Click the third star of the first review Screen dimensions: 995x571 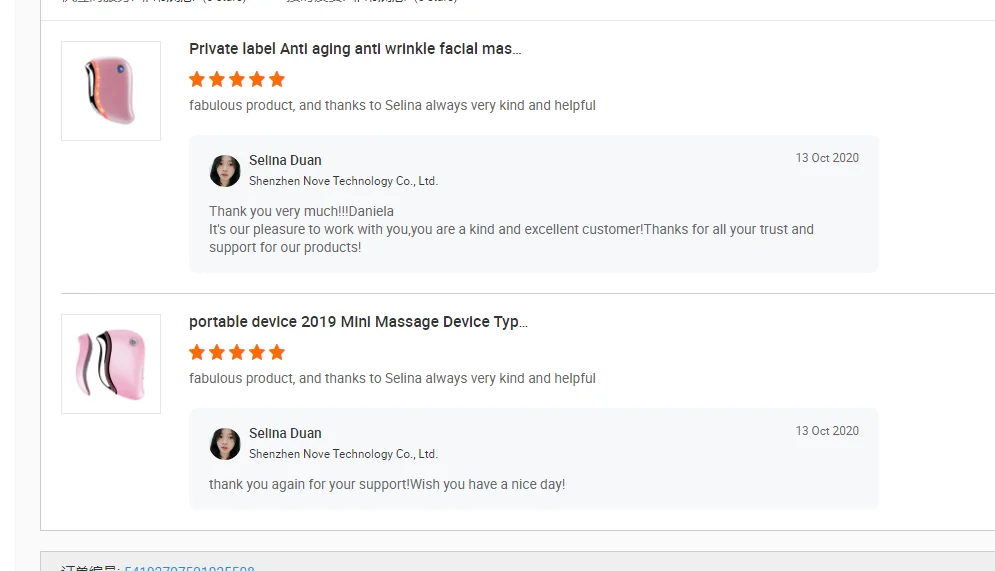[237, 79]
